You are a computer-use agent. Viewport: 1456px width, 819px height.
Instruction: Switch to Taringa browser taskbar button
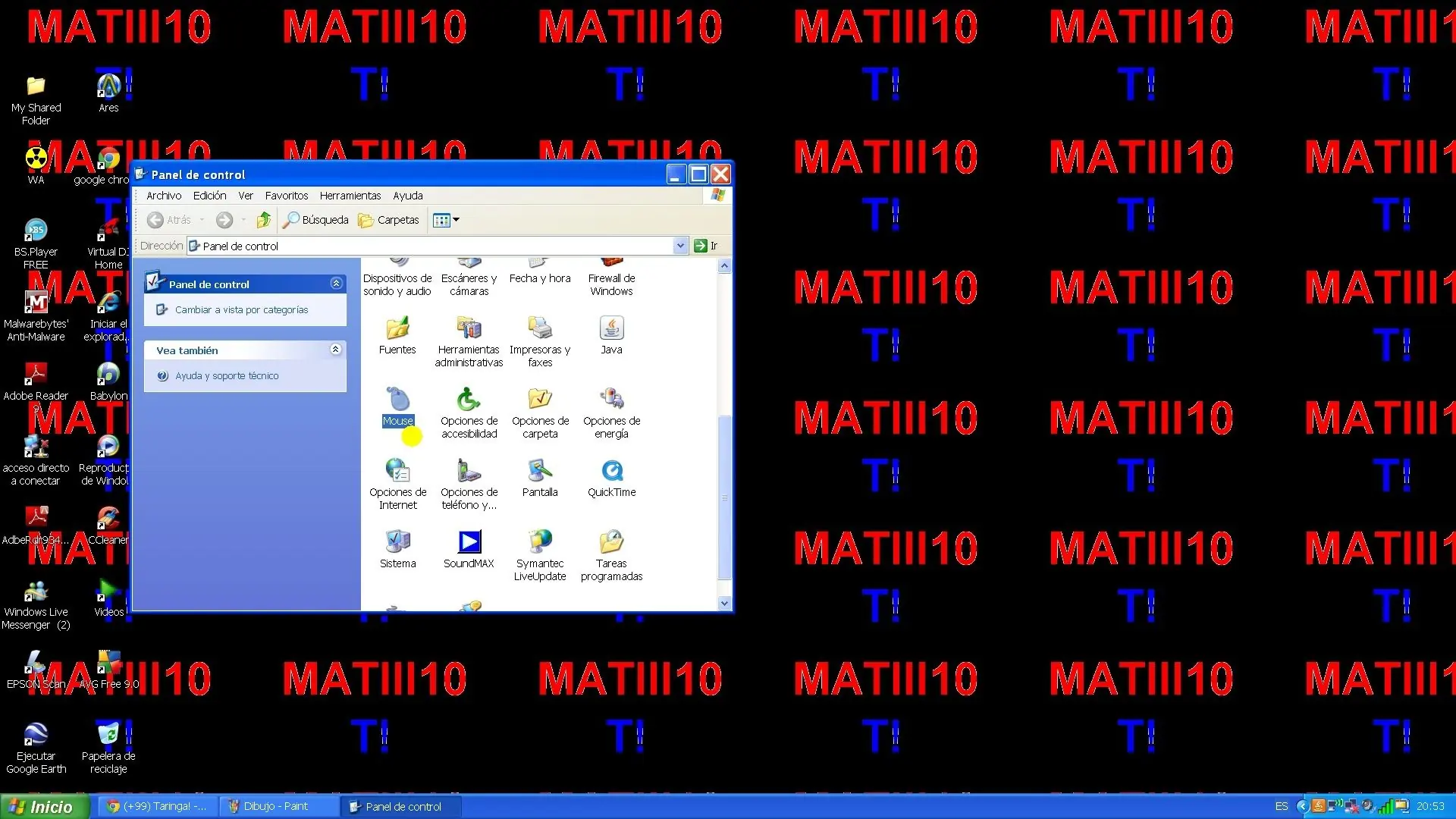click(x=157, y=806)
